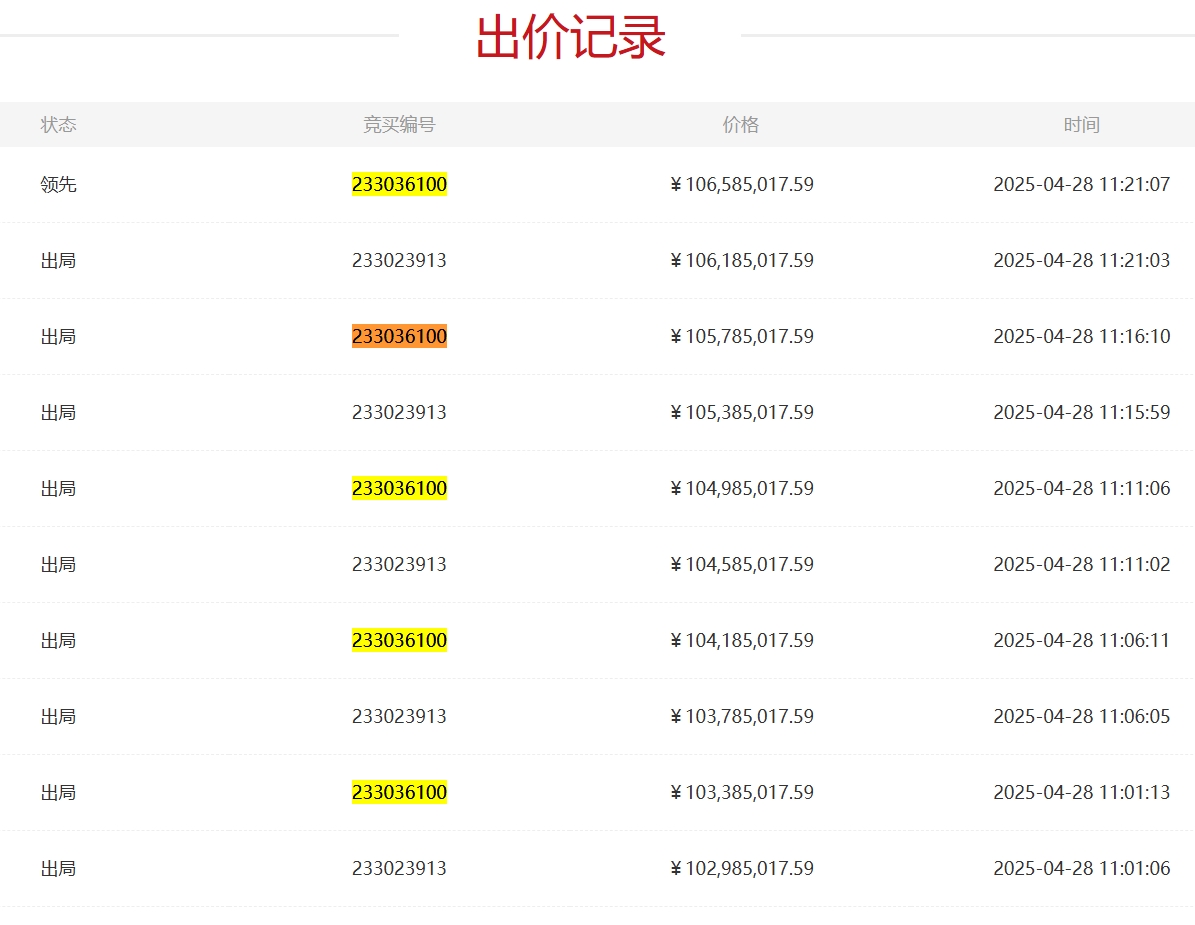Screen dimensions: 1195x925
Task: Click the price ¥105,785,017.59
Action: (742, 336)
